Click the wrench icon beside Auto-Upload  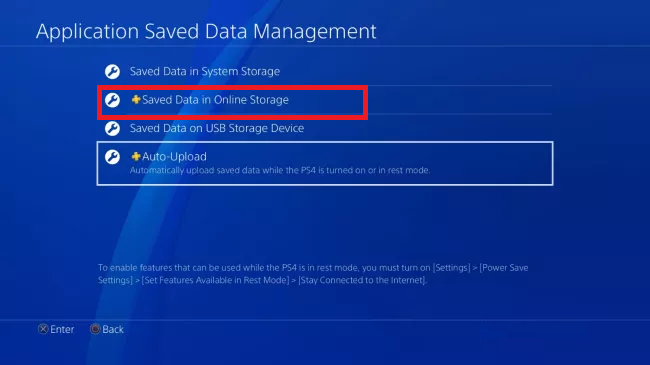pos(112,157)
